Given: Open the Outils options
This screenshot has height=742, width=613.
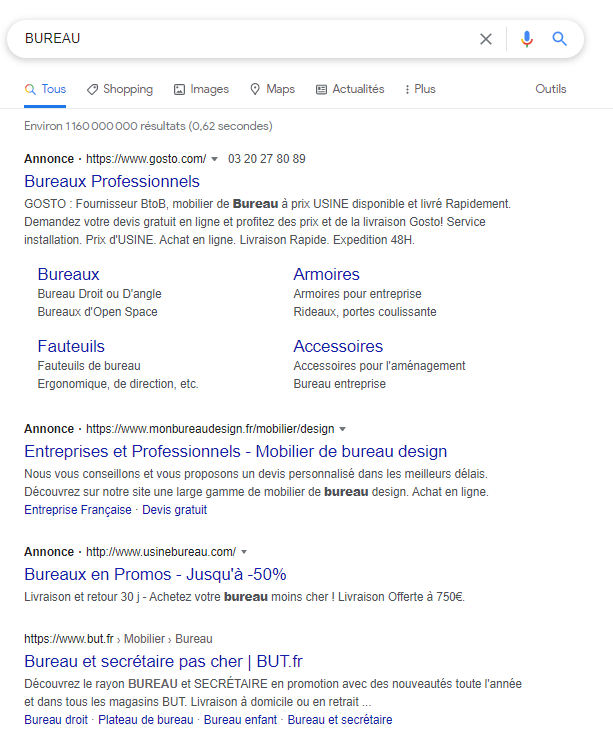Looking at the screenshot, I should [x=551, y=89].
